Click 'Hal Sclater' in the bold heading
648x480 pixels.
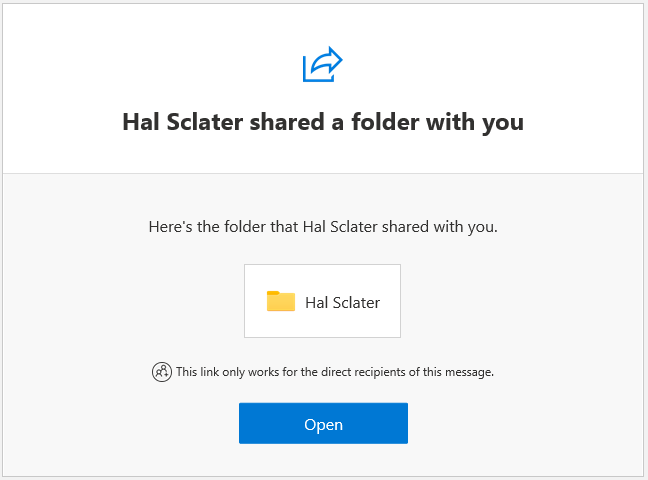183,122
